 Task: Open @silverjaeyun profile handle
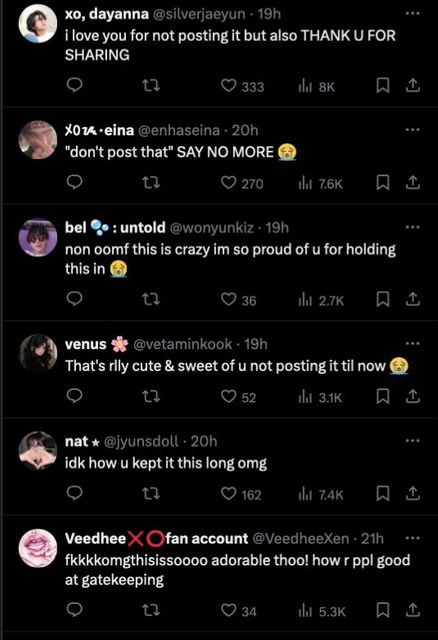click(199, 14)
